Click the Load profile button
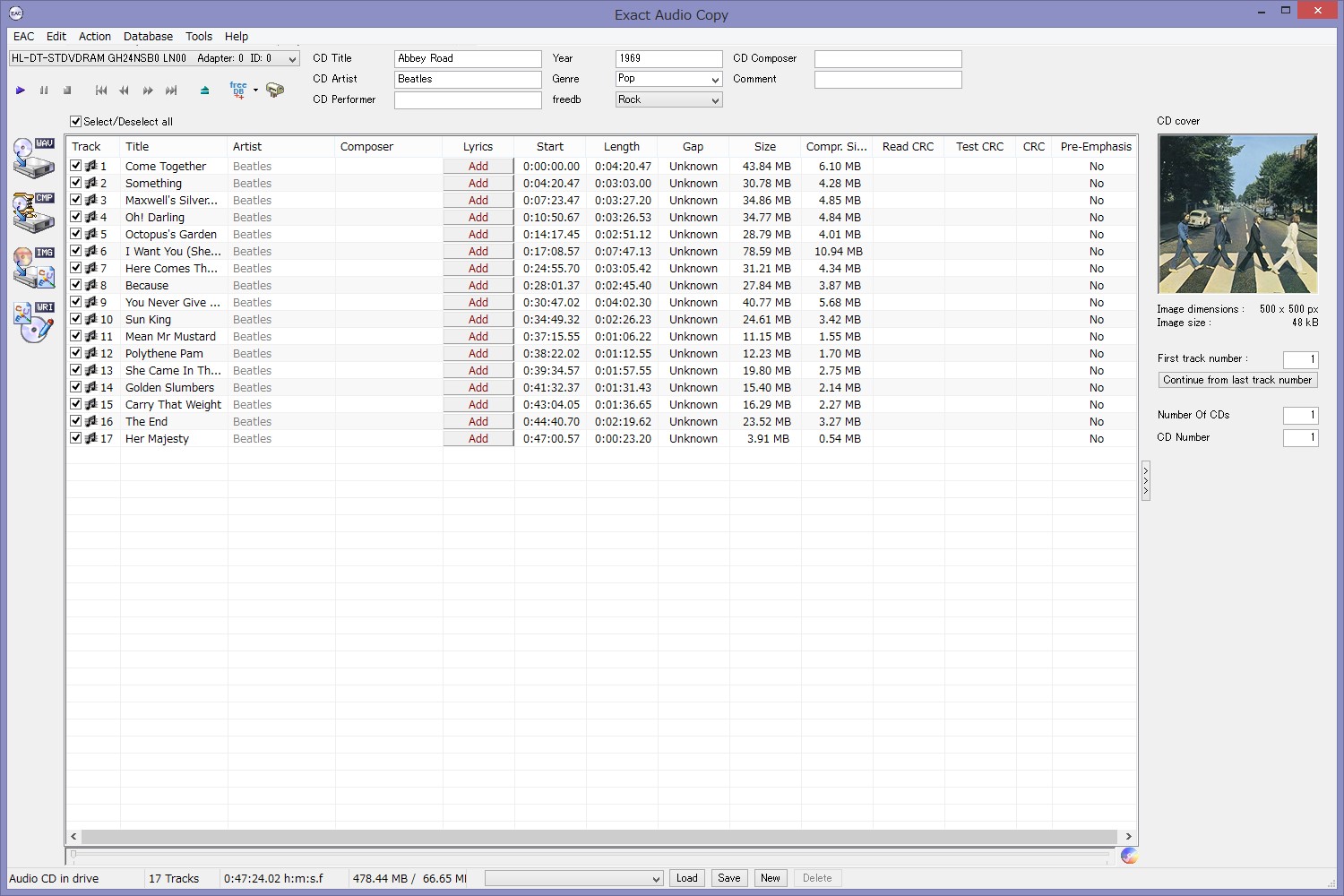Screen dimensions: 1344x896 point(687,878)
